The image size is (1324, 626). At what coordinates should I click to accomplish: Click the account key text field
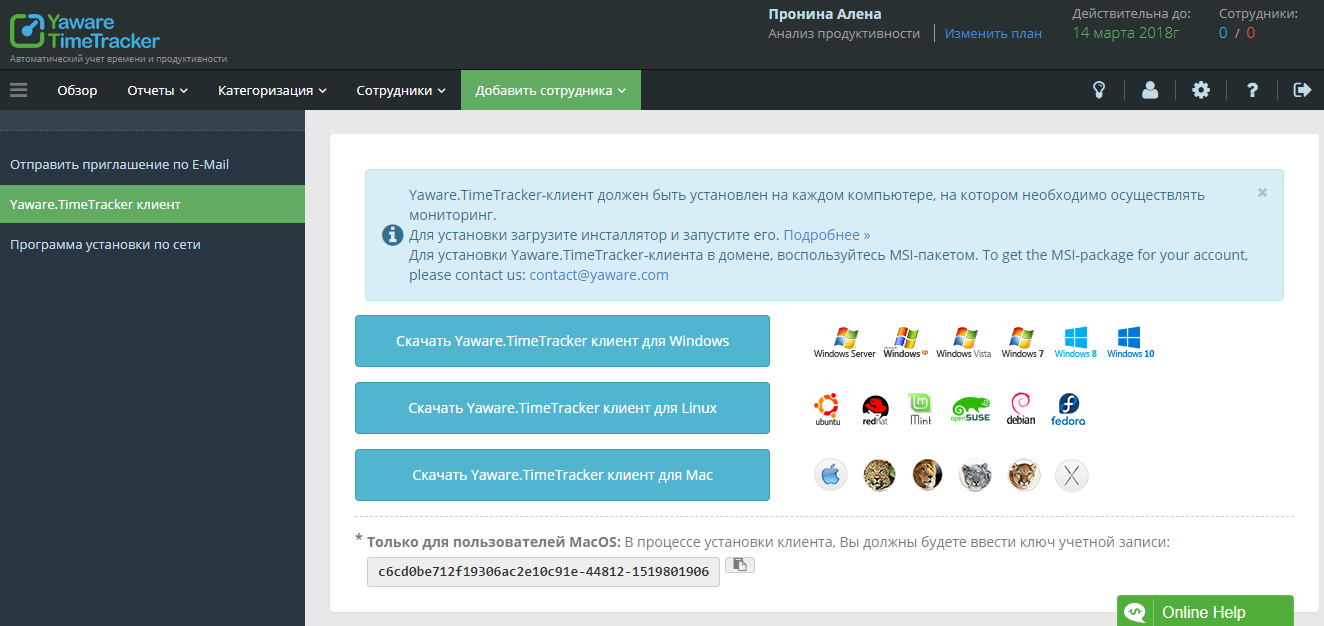(543, 572)
